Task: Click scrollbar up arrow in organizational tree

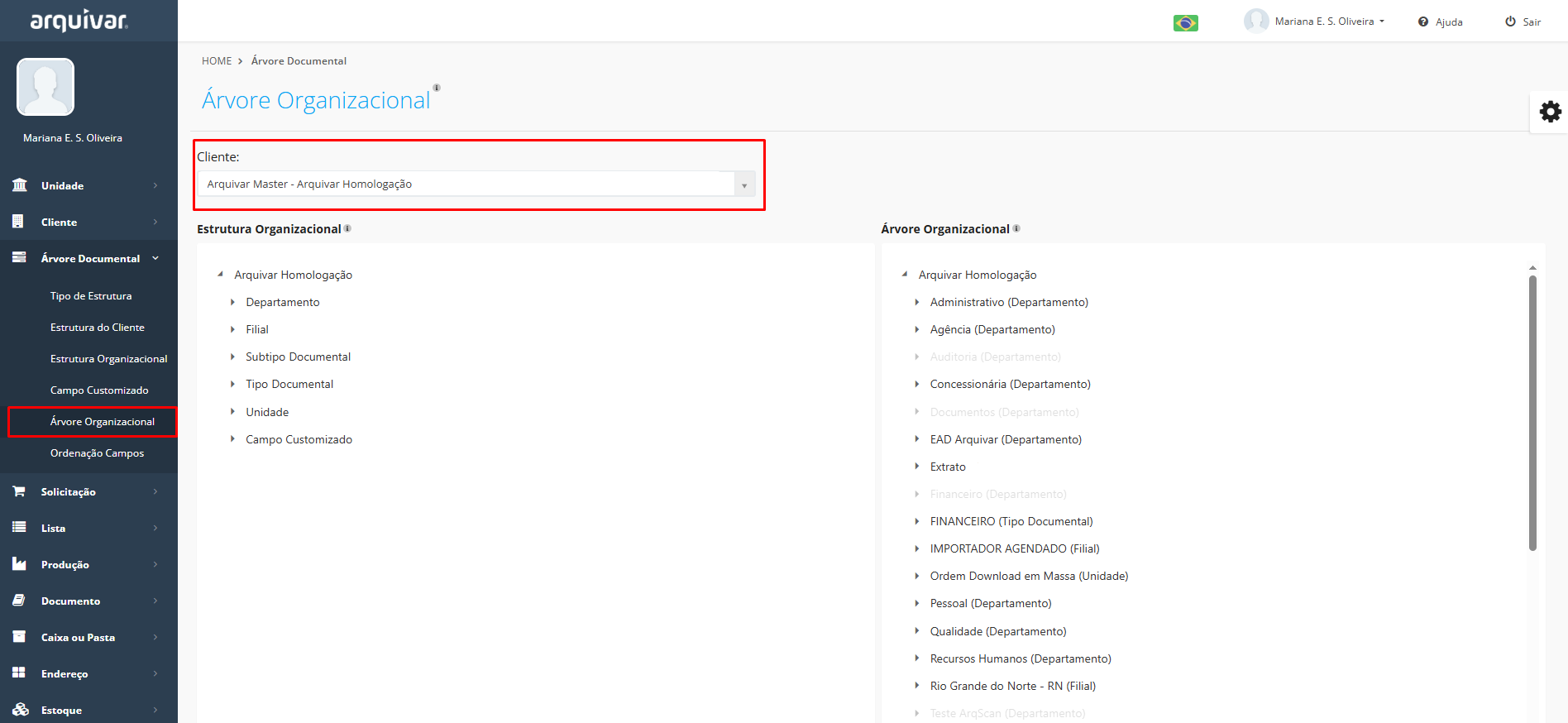Action: point(1532,268)
